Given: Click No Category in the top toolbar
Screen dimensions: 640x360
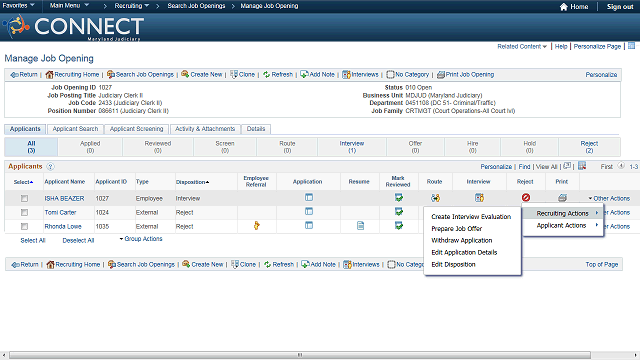Looking at the screenshot, I should (408, 75).
